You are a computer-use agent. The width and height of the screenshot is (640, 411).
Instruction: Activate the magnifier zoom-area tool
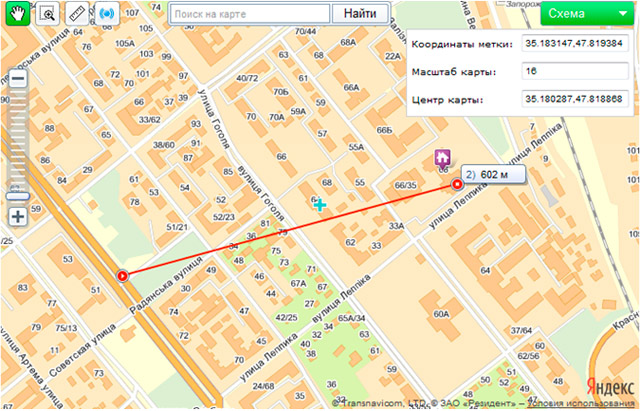tap(47, 13)
